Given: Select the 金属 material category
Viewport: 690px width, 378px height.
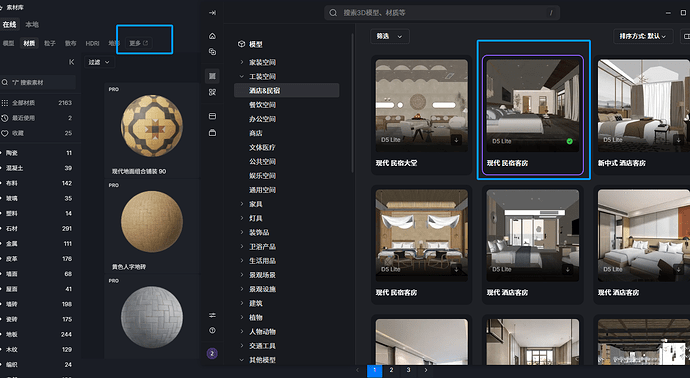Looking at the screenshot, I should point(37,243).
